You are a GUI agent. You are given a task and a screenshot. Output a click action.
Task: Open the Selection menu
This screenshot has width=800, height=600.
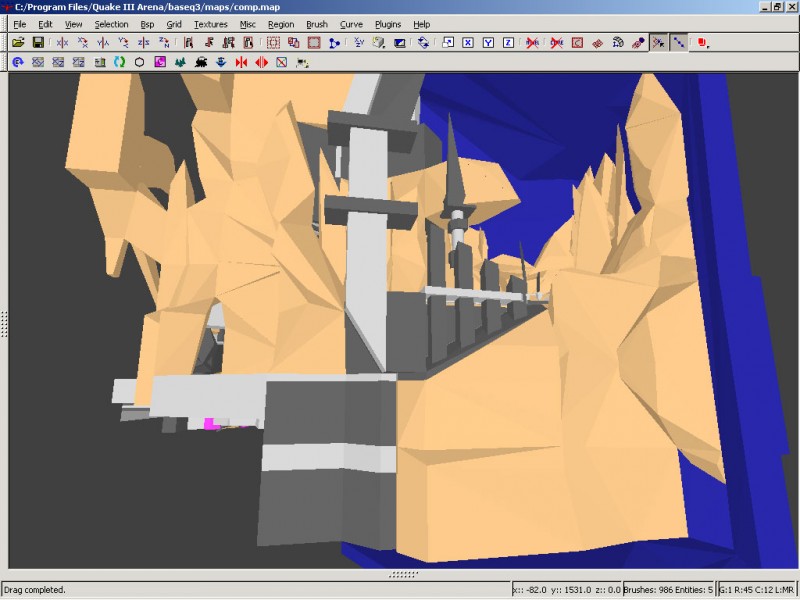pyautogui.click(x=111, y=24)
